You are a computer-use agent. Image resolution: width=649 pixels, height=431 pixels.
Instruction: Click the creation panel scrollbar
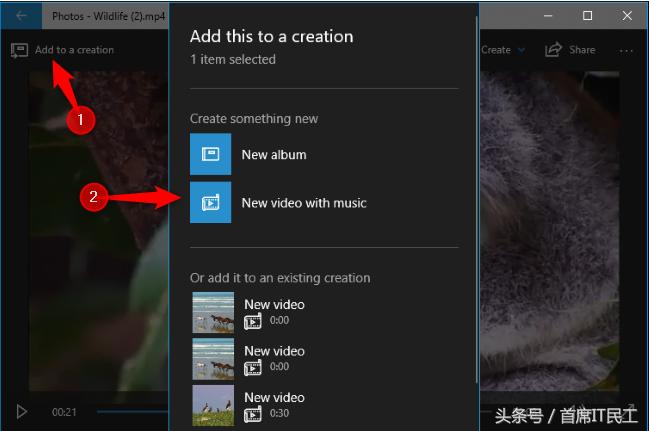coord(477,199)
